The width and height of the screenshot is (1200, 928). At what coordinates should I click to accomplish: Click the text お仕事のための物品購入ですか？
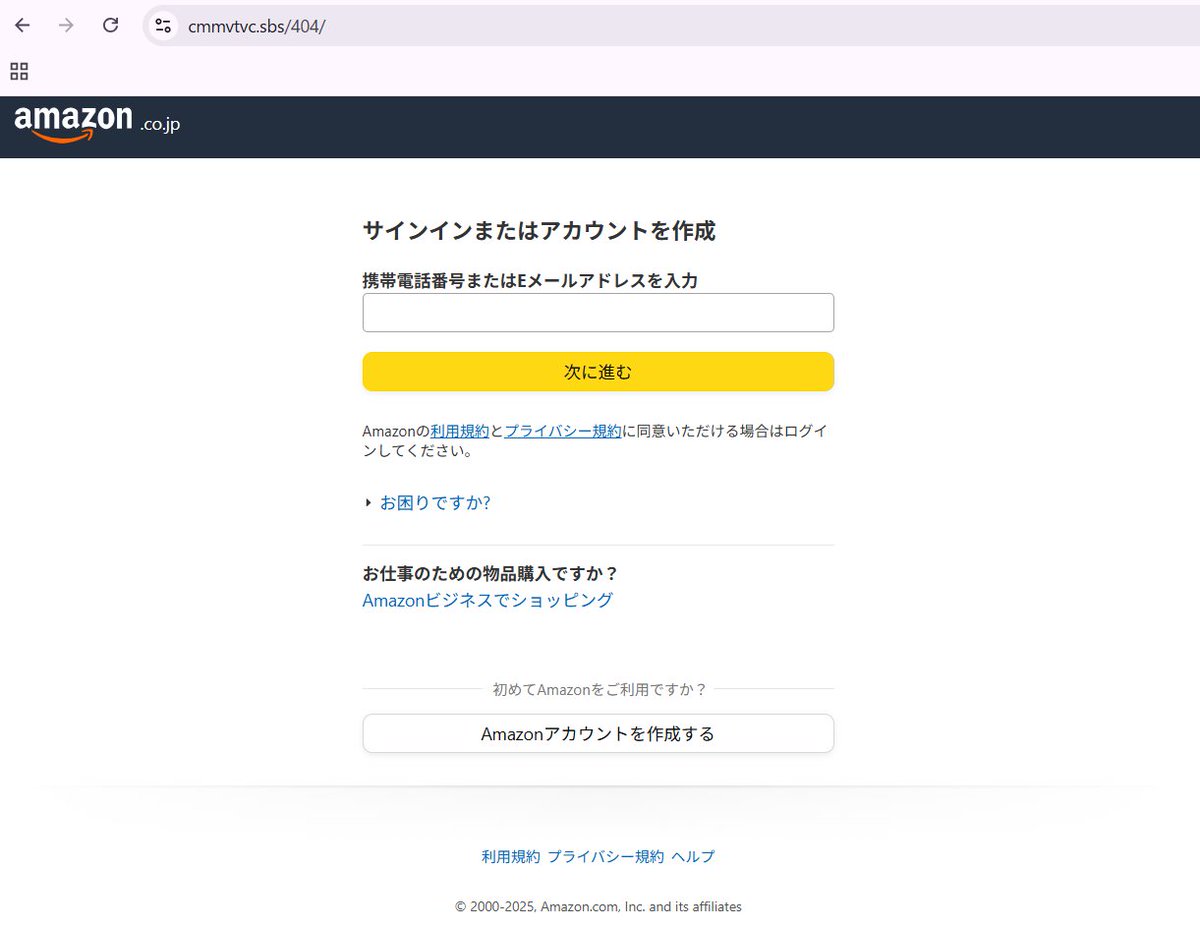(491, 574)
